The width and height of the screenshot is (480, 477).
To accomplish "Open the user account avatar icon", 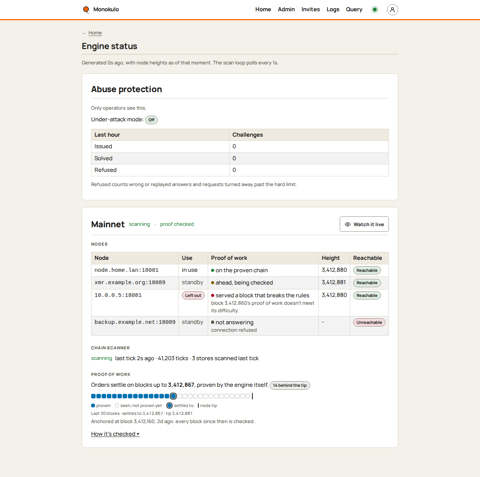I will 392,10.
